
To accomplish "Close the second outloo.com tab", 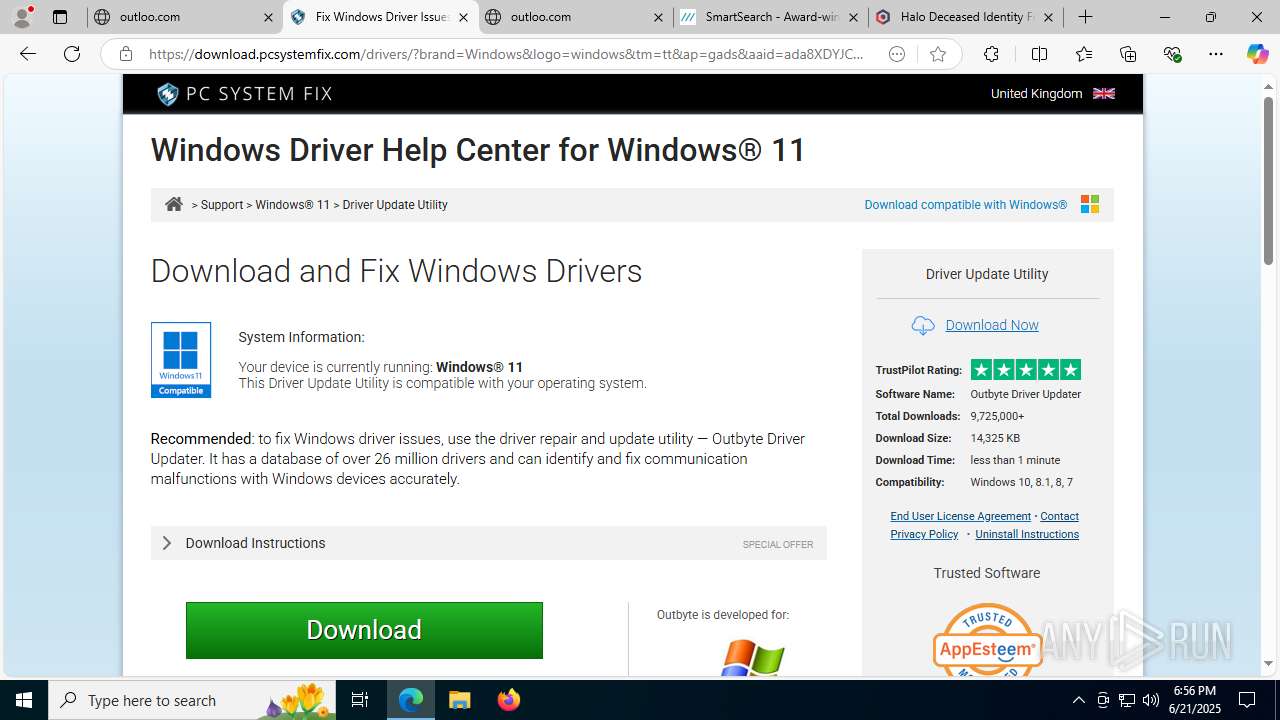I will point(658,17).
